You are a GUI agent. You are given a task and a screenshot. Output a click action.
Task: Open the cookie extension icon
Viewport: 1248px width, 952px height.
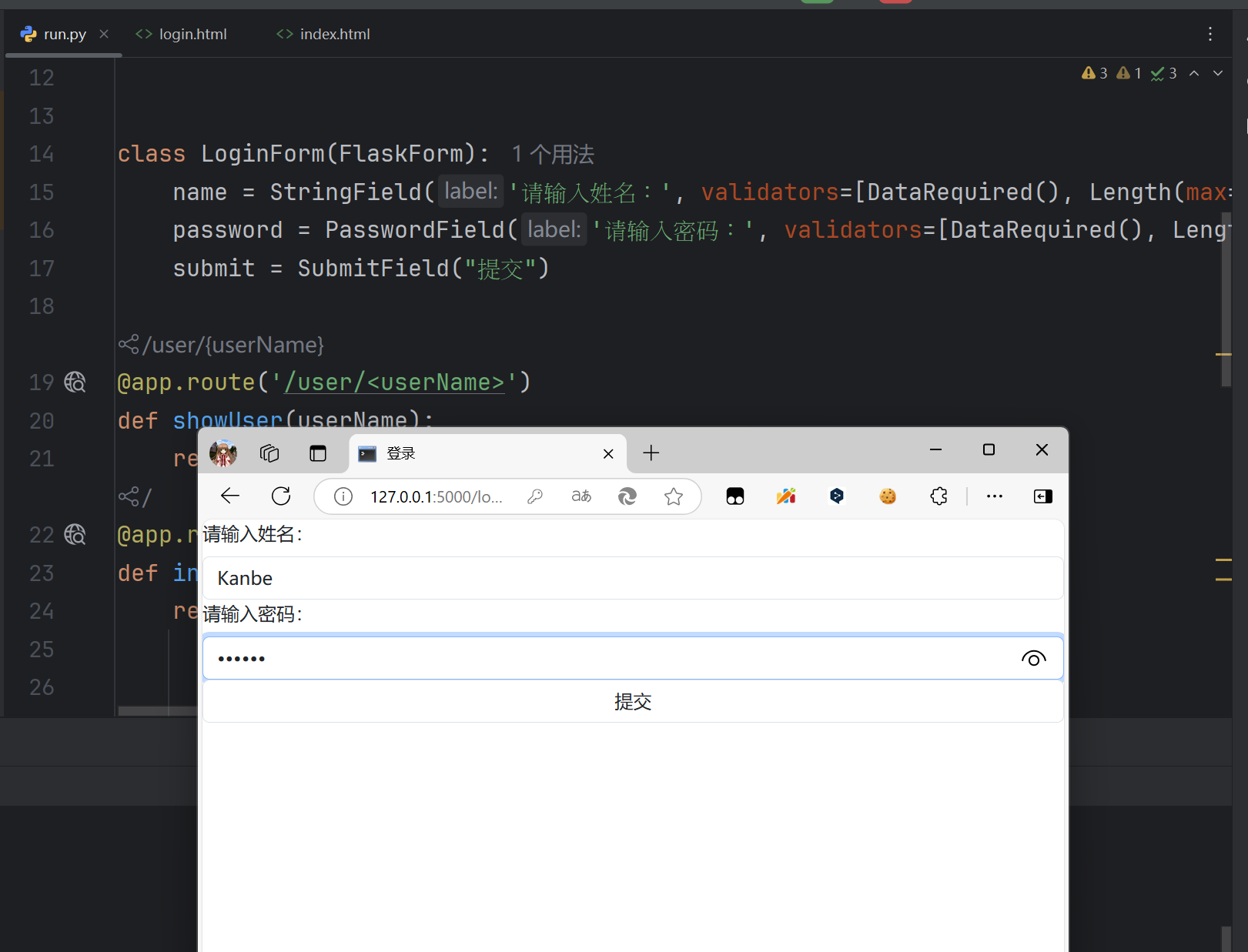click(x=888, y=496)
